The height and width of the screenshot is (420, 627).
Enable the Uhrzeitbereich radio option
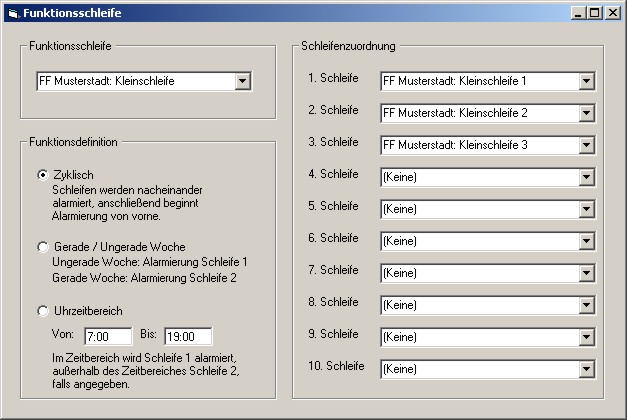[x=42, y=311]
